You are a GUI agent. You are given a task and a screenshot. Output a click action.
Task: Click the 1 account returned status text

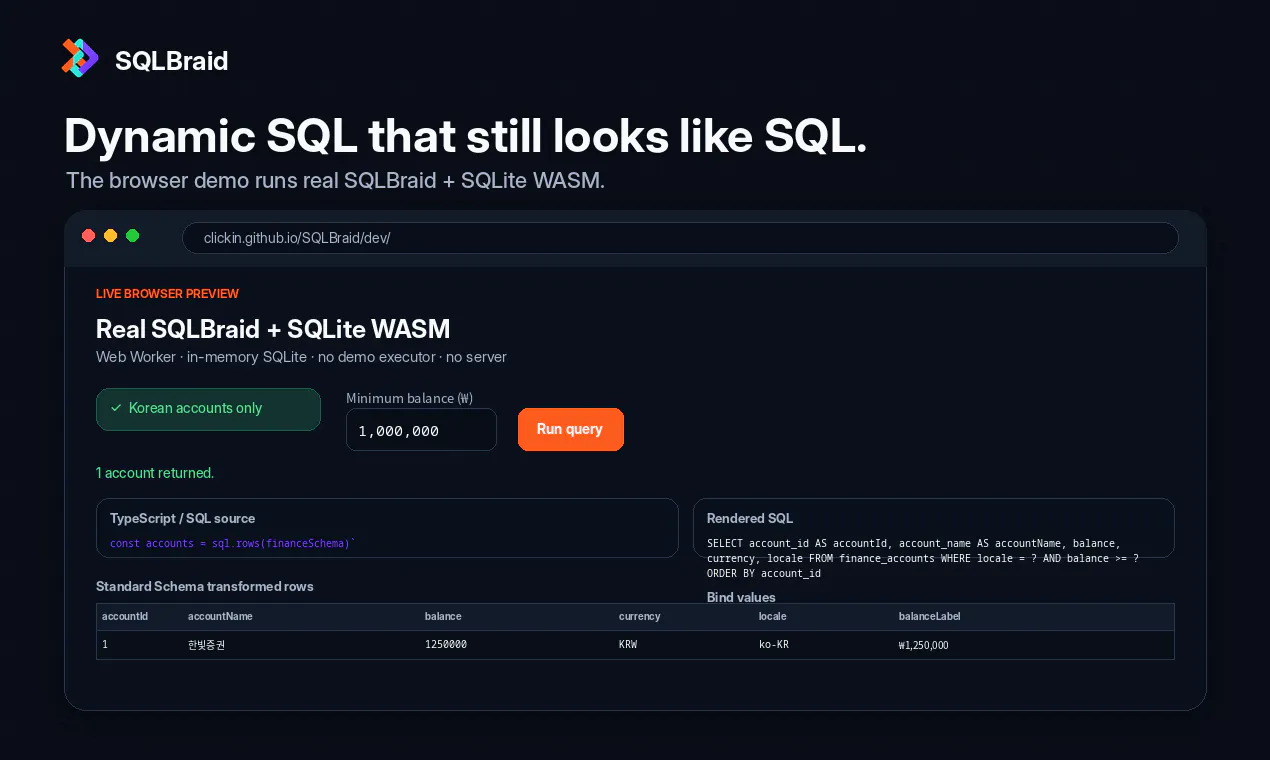pos(155,473)
